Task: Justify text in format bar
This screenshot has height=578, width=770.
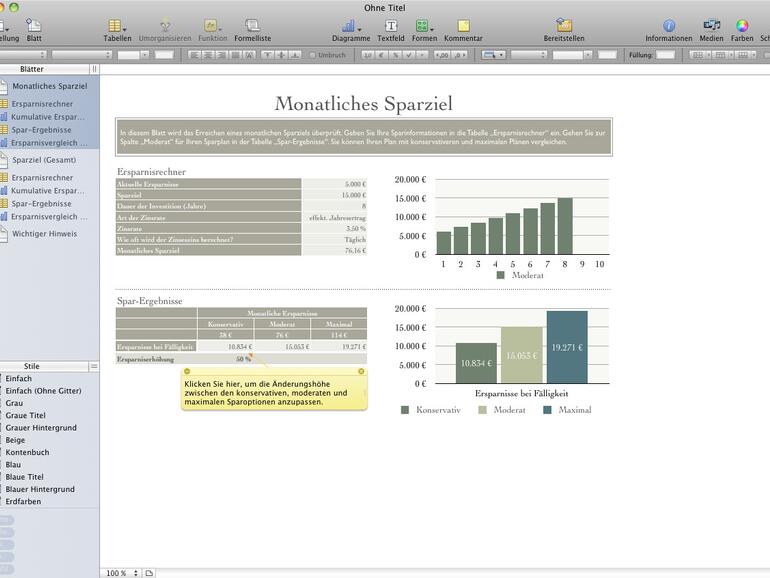Action: (x=235, y=55)
